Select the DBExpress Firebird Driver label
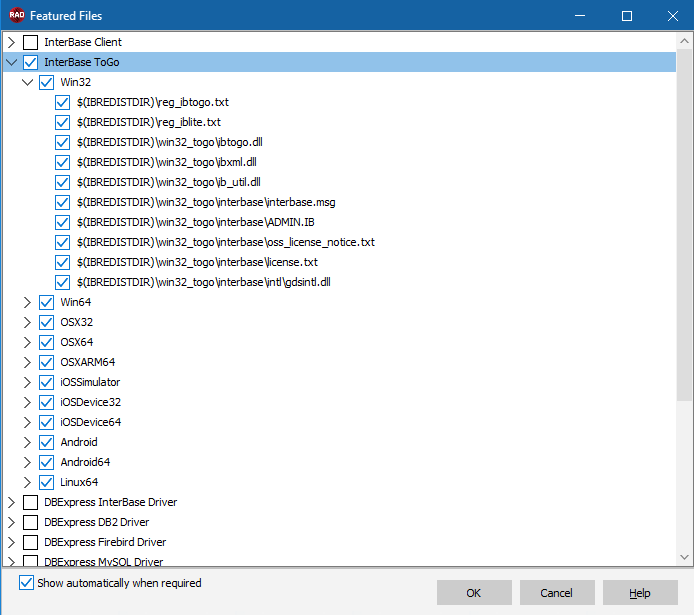This screenshot has height=615, width=694. coord(105,542)
